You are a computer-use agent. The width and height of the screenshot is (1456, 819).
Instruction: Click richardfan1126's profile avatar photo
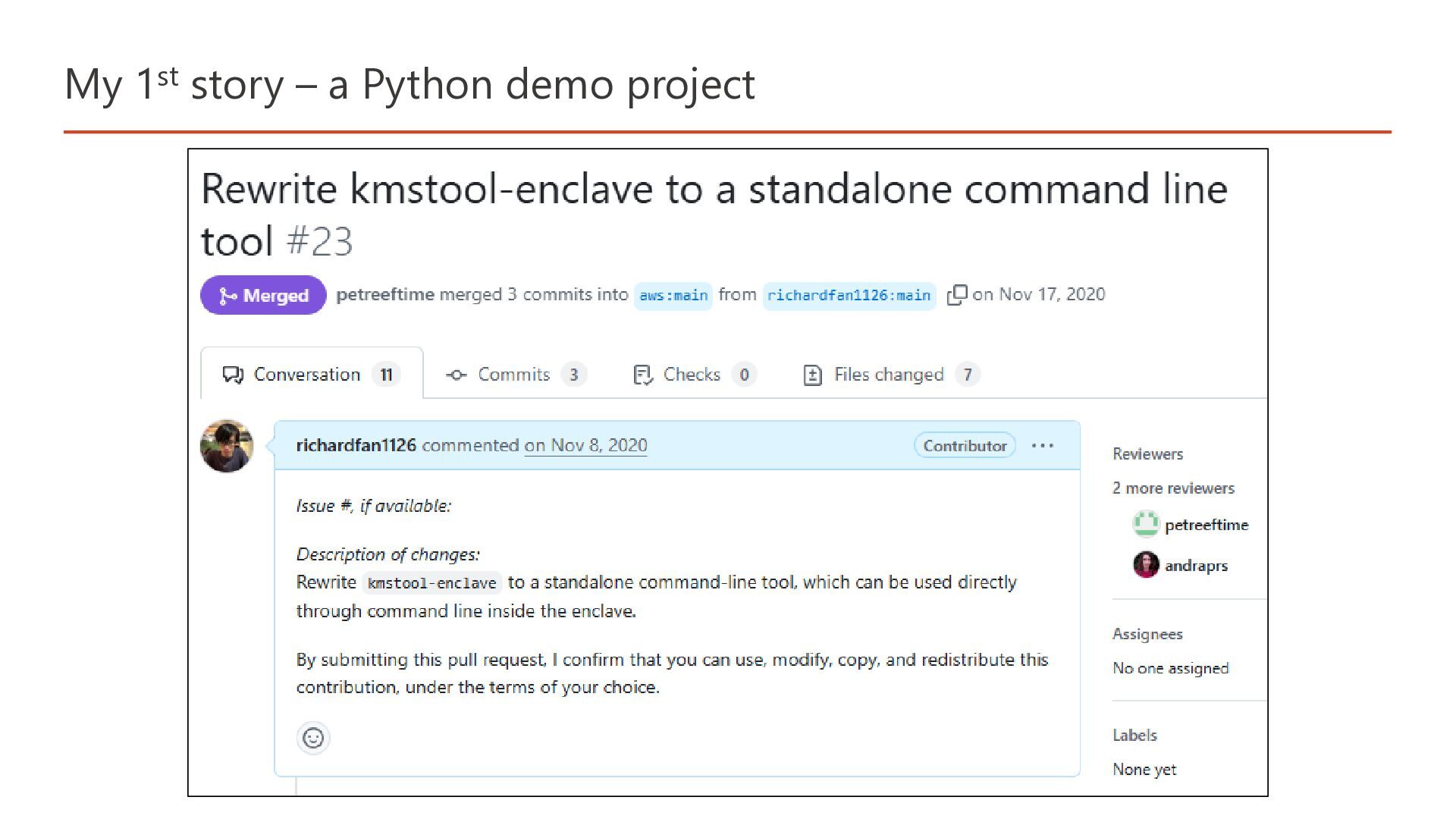(226, 447)
